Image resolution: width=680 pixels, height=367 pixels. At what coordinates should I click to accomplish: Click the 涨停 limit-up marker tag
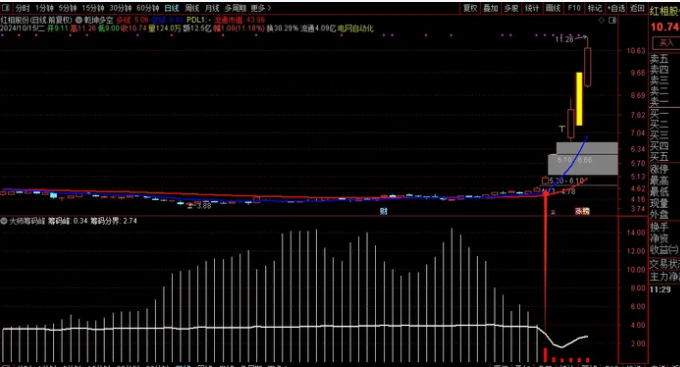pos(582,211)
